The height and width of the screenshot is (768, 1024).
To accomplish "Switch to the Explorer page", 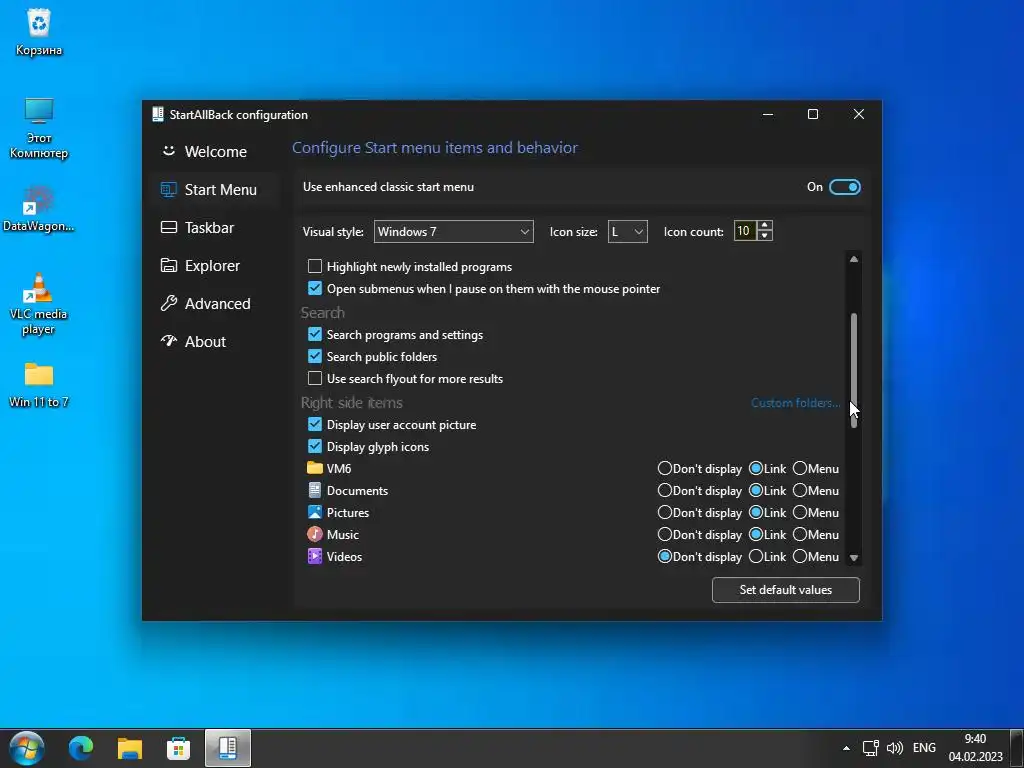I will 216,265.
